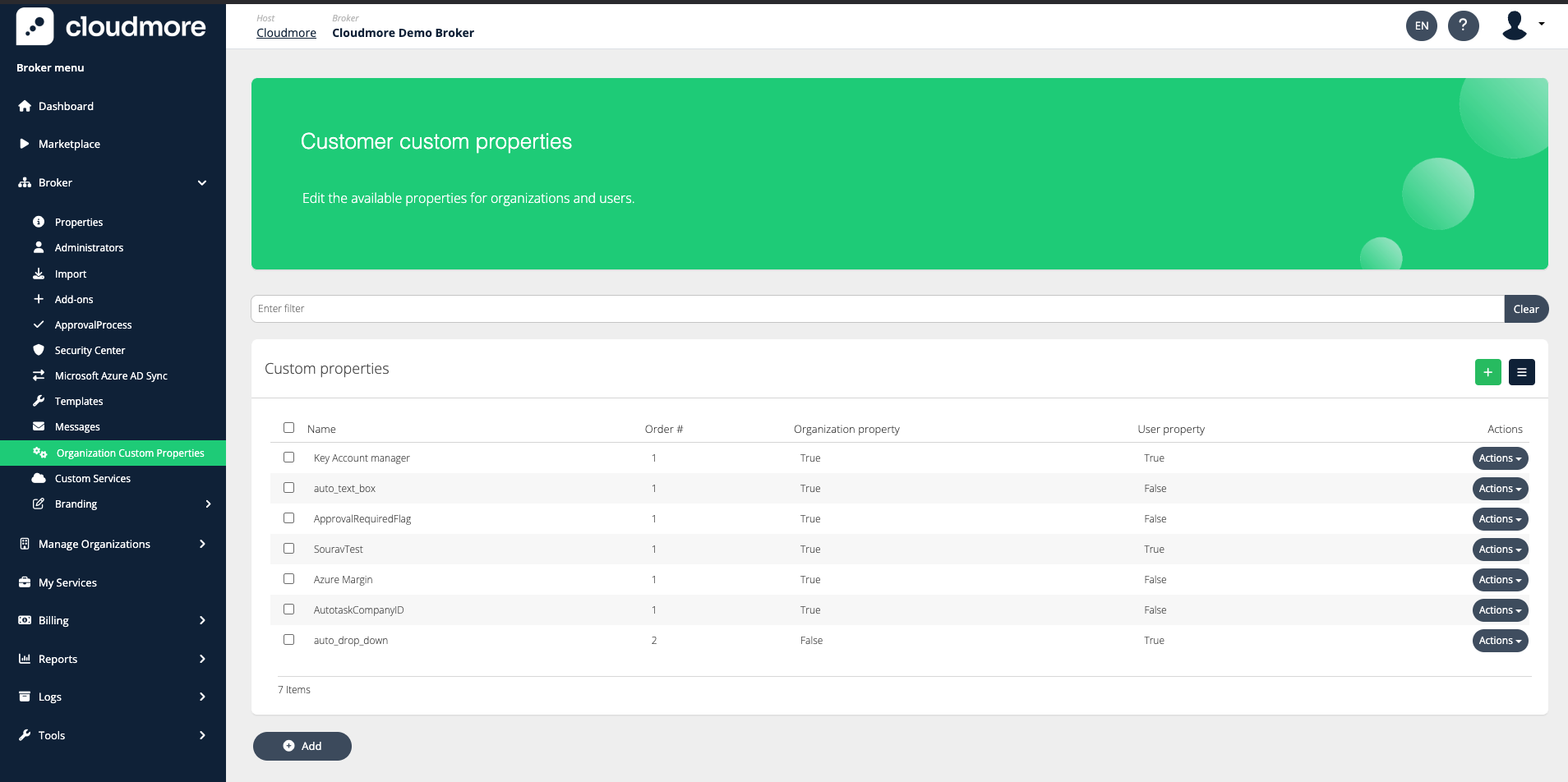Go to Templates in Broker menu

point(79,401)
